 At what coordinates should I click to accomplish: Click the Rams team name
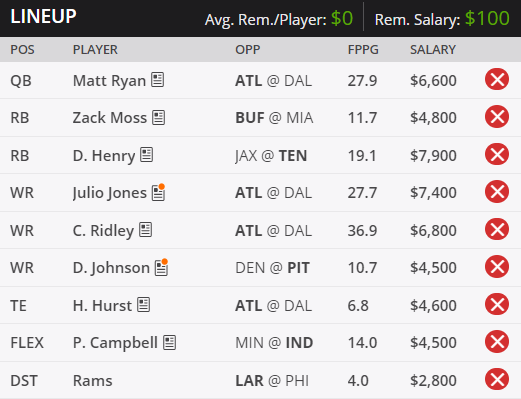[92, 381]
